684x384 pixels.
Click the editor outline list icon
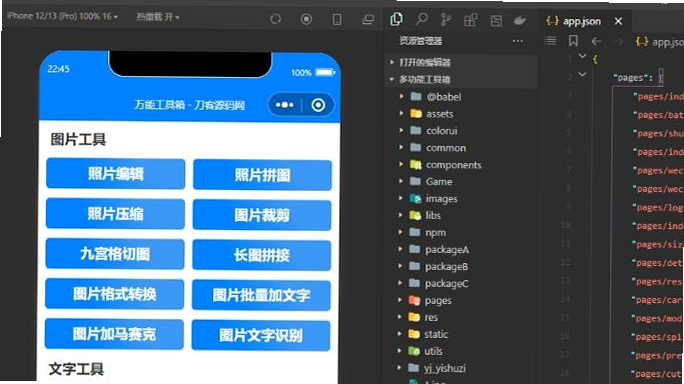tap(550, 41)
